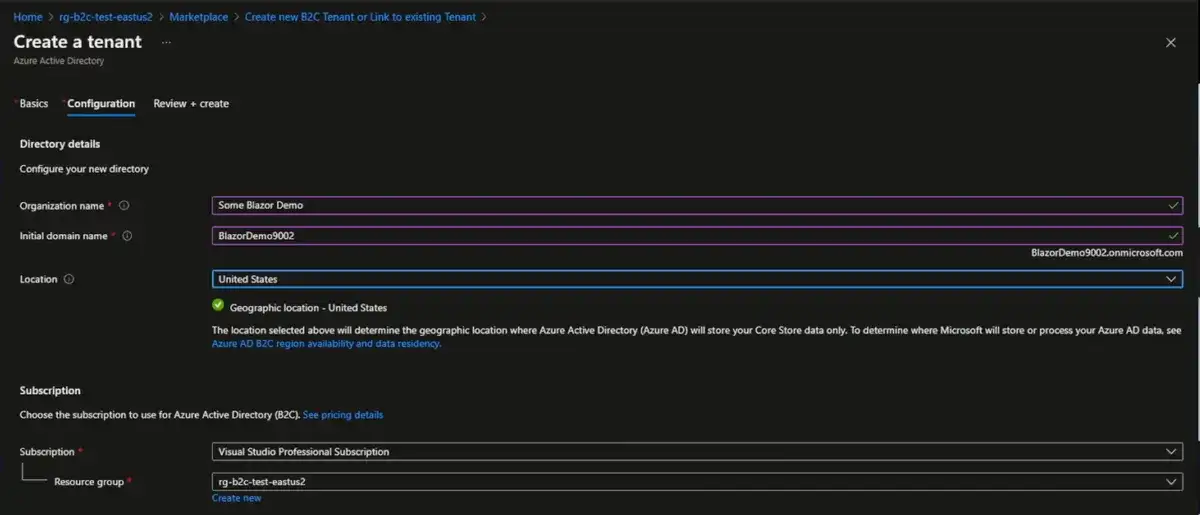Viewport: 1200px width, 515px height.
Task: Click the Organization name info icon
Action: pos(124,206)
